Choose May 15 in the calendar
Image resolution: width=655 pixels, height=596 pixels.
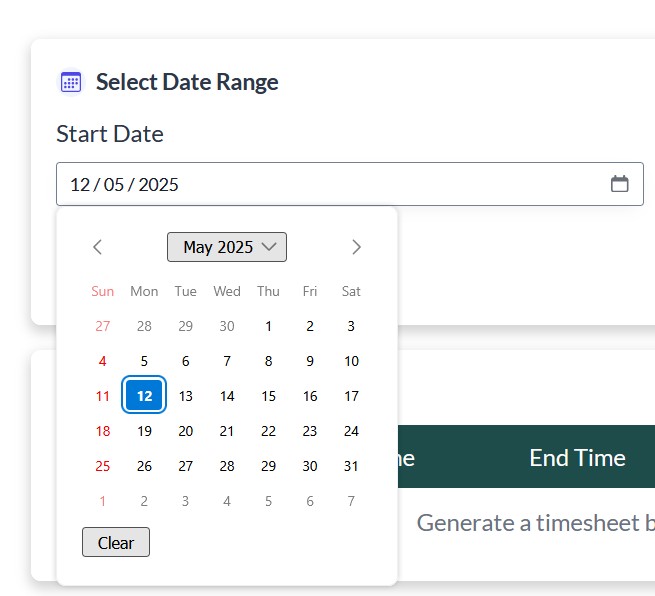[268, 396]
